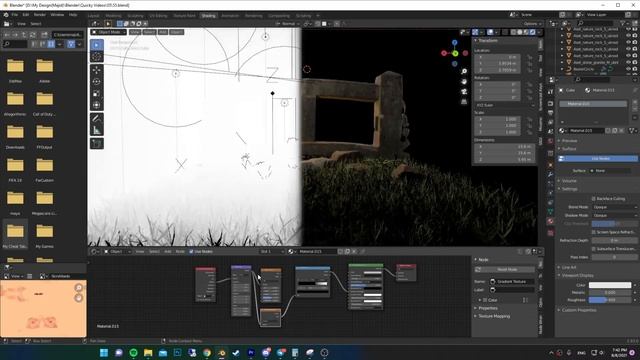Open the Object Mode dropdown
Viewport: 640px width, 360px height.
109,32
